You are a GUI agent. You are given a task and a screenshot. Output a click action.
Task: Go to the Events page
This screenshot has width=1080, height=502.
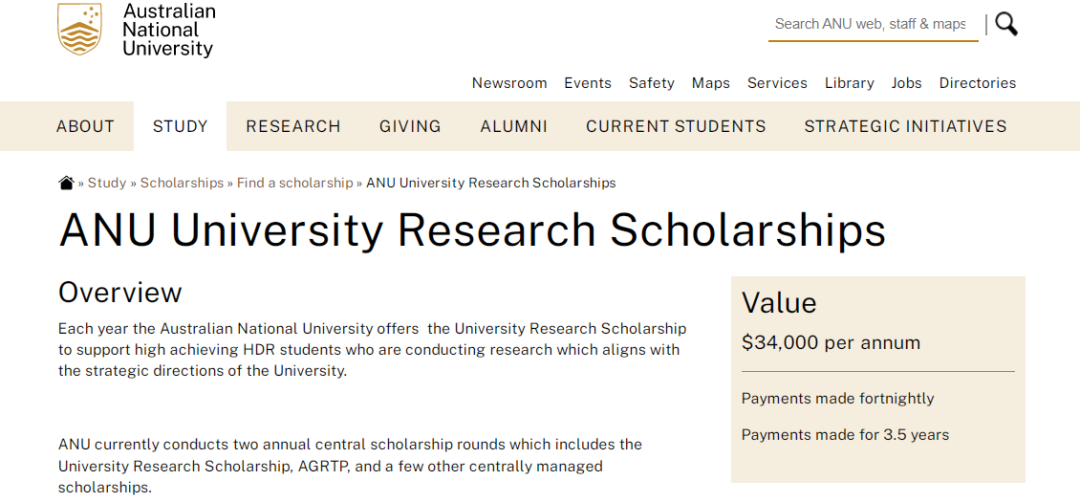coord(587,83)
